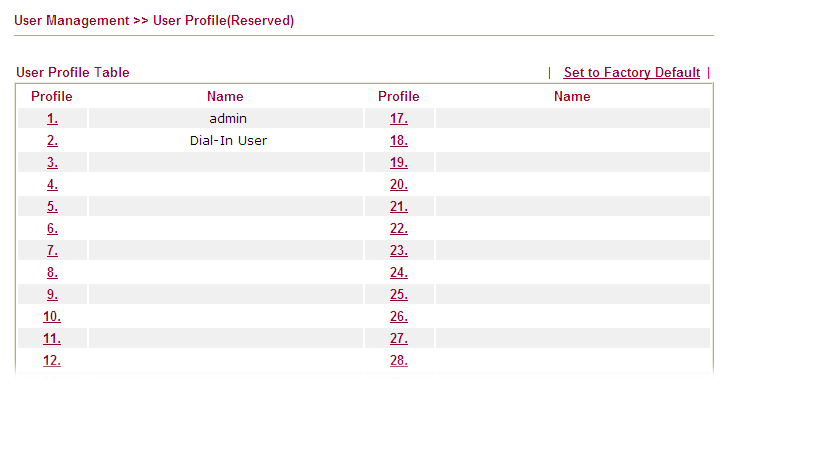Screen dimensions: 819x460
Task: Open profile 1 for admin
Action: [x=52, y=119]
